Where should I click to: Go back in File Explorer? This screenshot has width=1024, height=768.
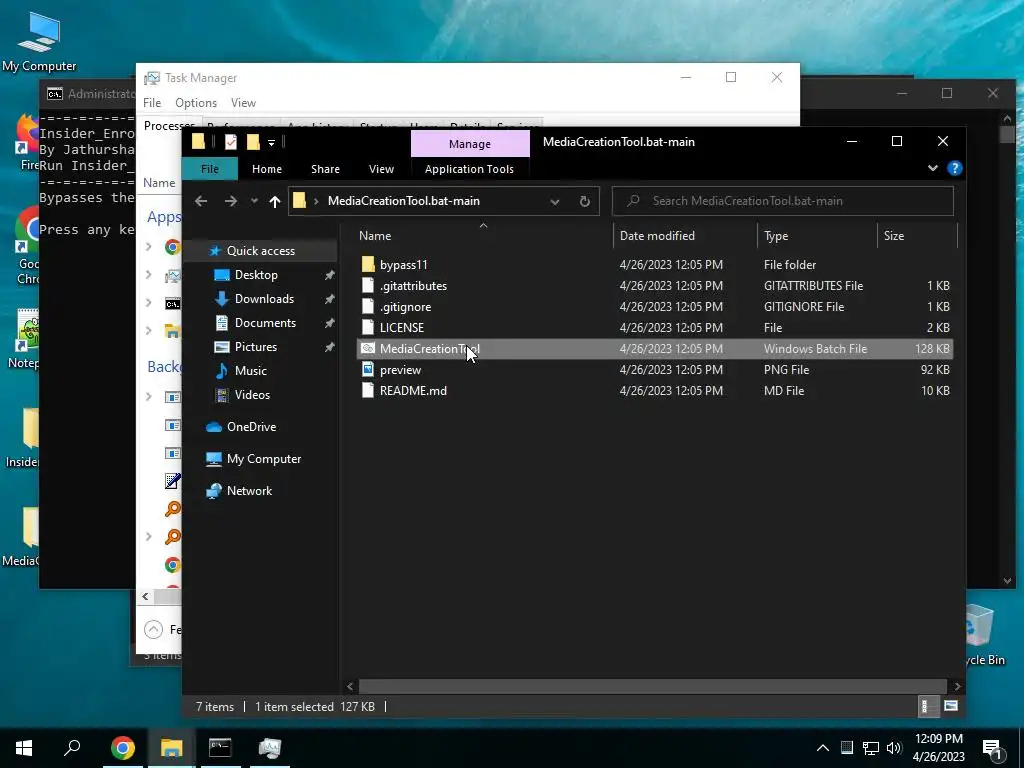201,201
